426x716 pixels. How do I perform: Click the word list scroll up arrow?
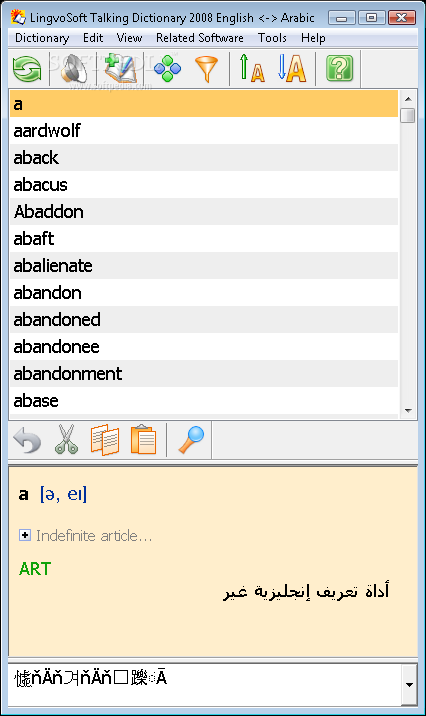[408, 99]
